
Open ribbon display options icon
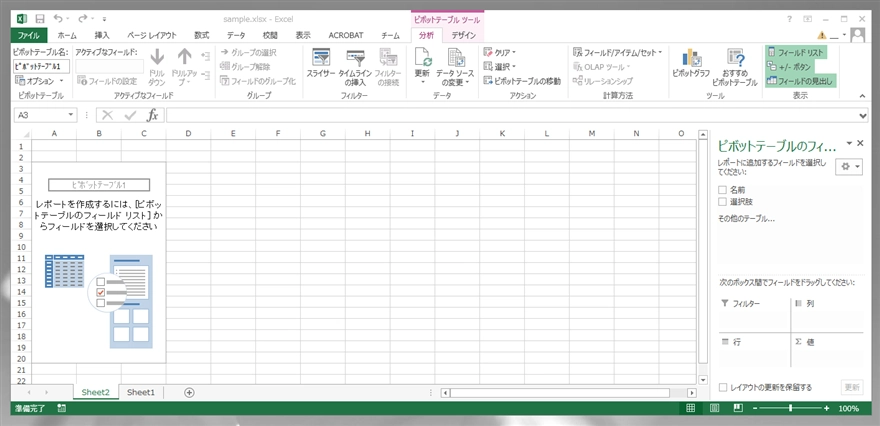pyautogui.click(x=808, y=19)
